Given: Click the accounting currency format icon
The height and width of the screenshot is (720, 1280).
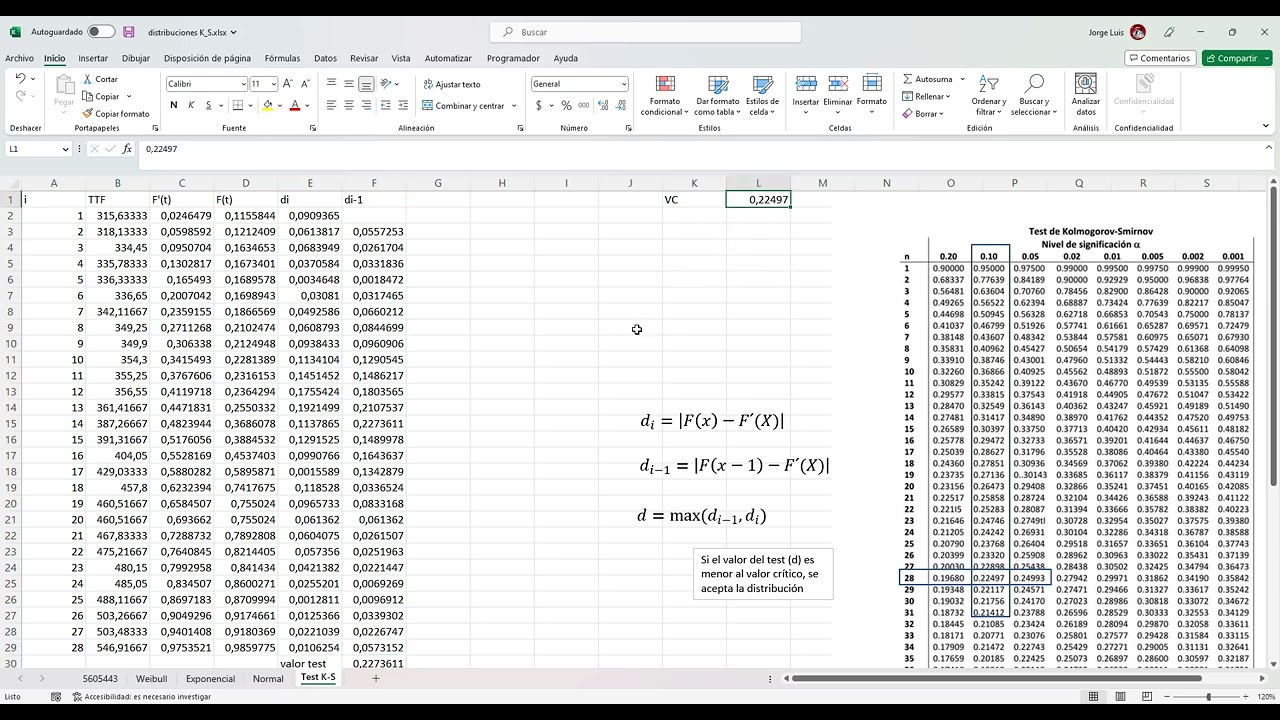Looking at the screenshot, I should [x=539, y=105].
